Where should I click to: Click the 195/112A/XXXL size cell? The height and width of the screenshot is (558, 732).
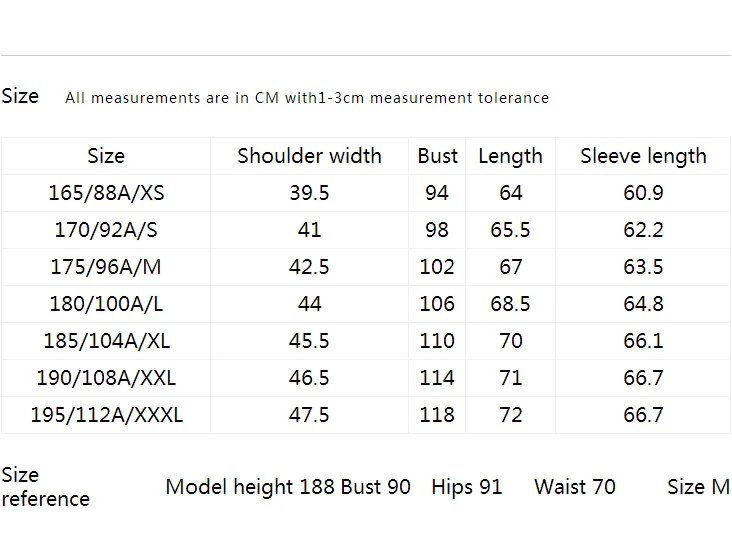tap(106, 415)
